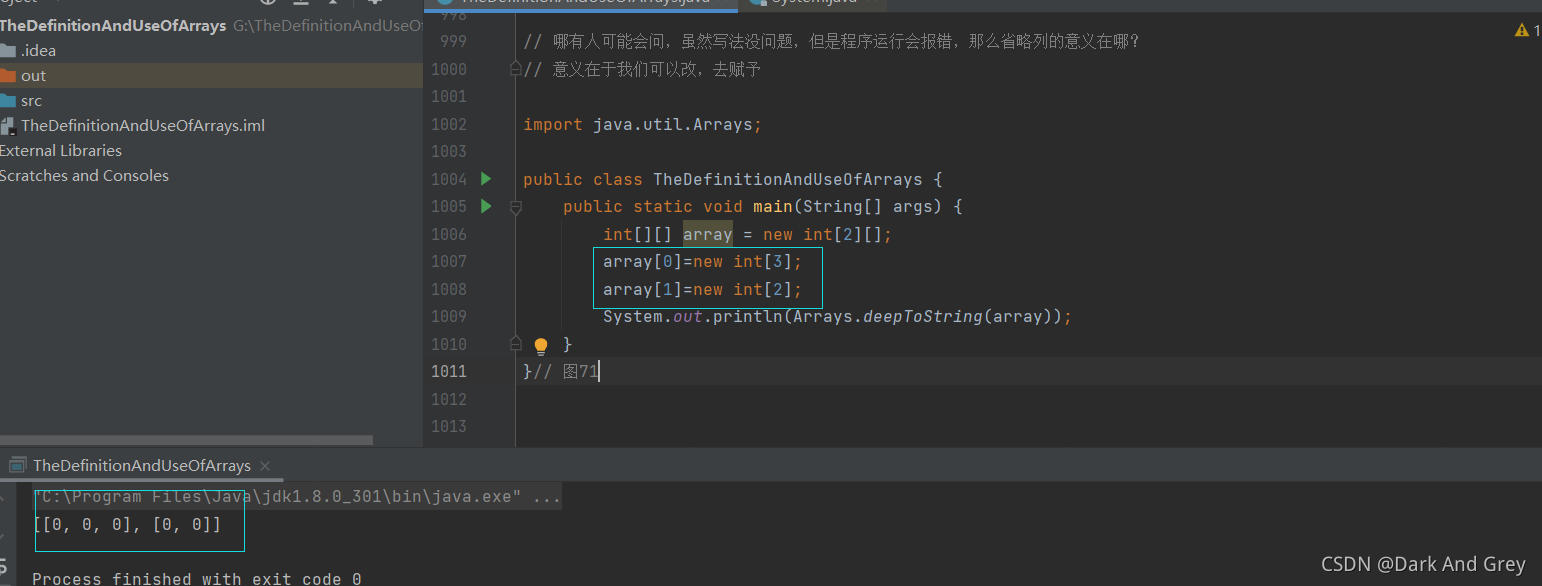Click line number 1002 in gutter
Viewport: 1542px width, 586px height.
click(448, 125)
